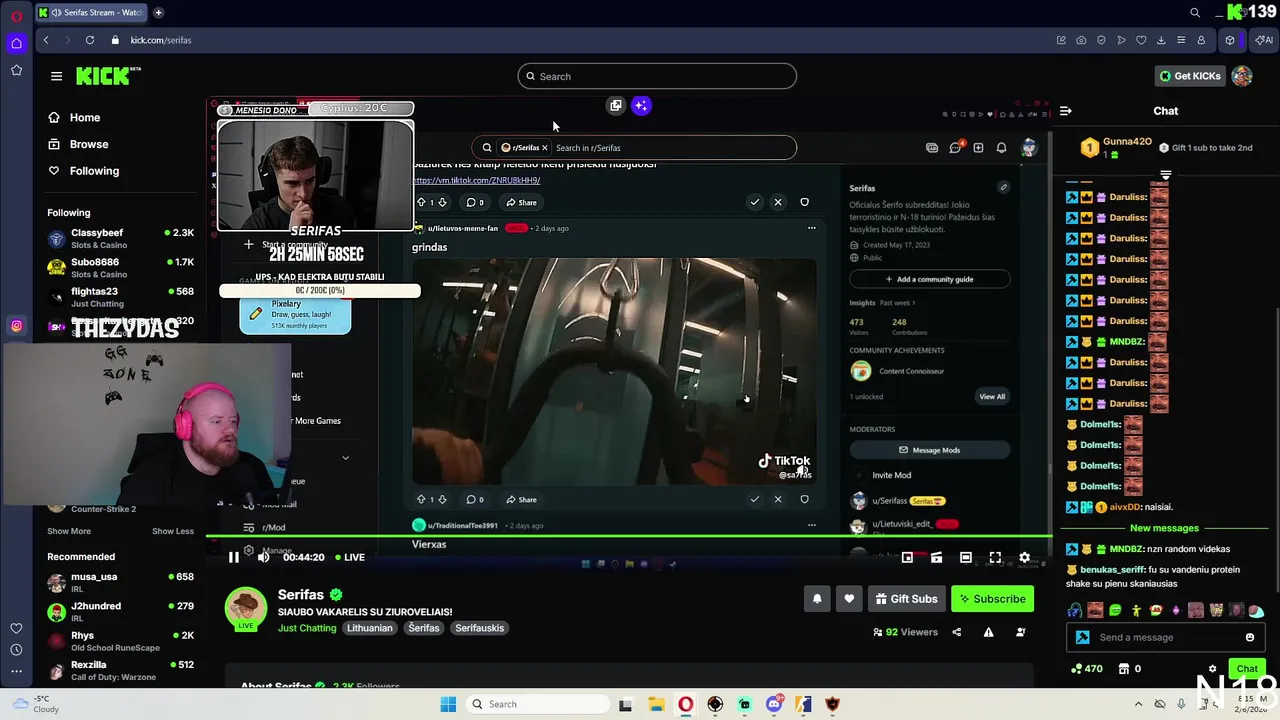Viewport: 1280px width, 720px height.
Task: Open the user icon beside the report triangle
Action: (x=1020, y=632)
